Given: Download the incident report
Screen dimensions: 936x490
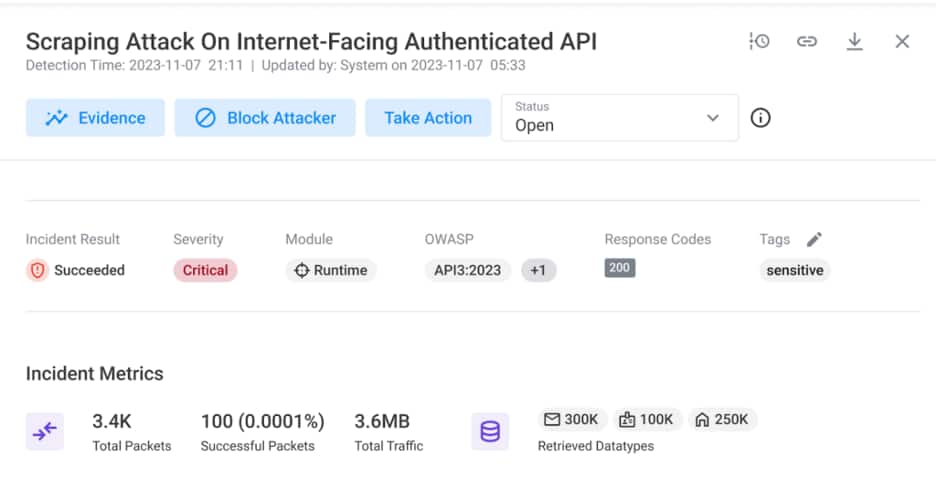Looking at the screenshot, I should pos(854,41).
